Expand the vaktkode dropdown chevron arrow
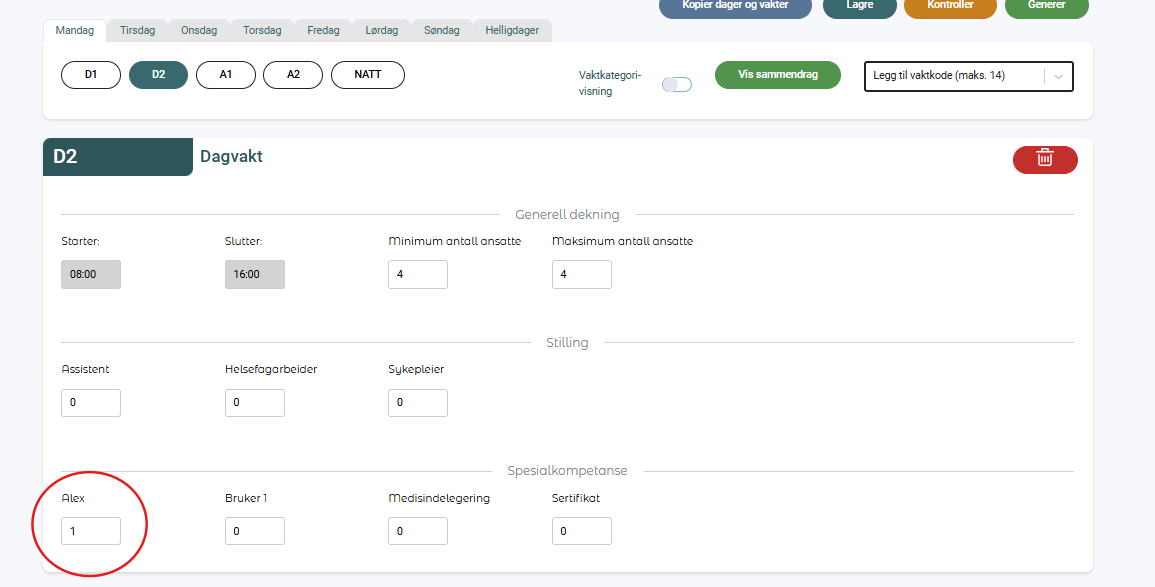This screenshot has height=587, width=1155. 1058,76
